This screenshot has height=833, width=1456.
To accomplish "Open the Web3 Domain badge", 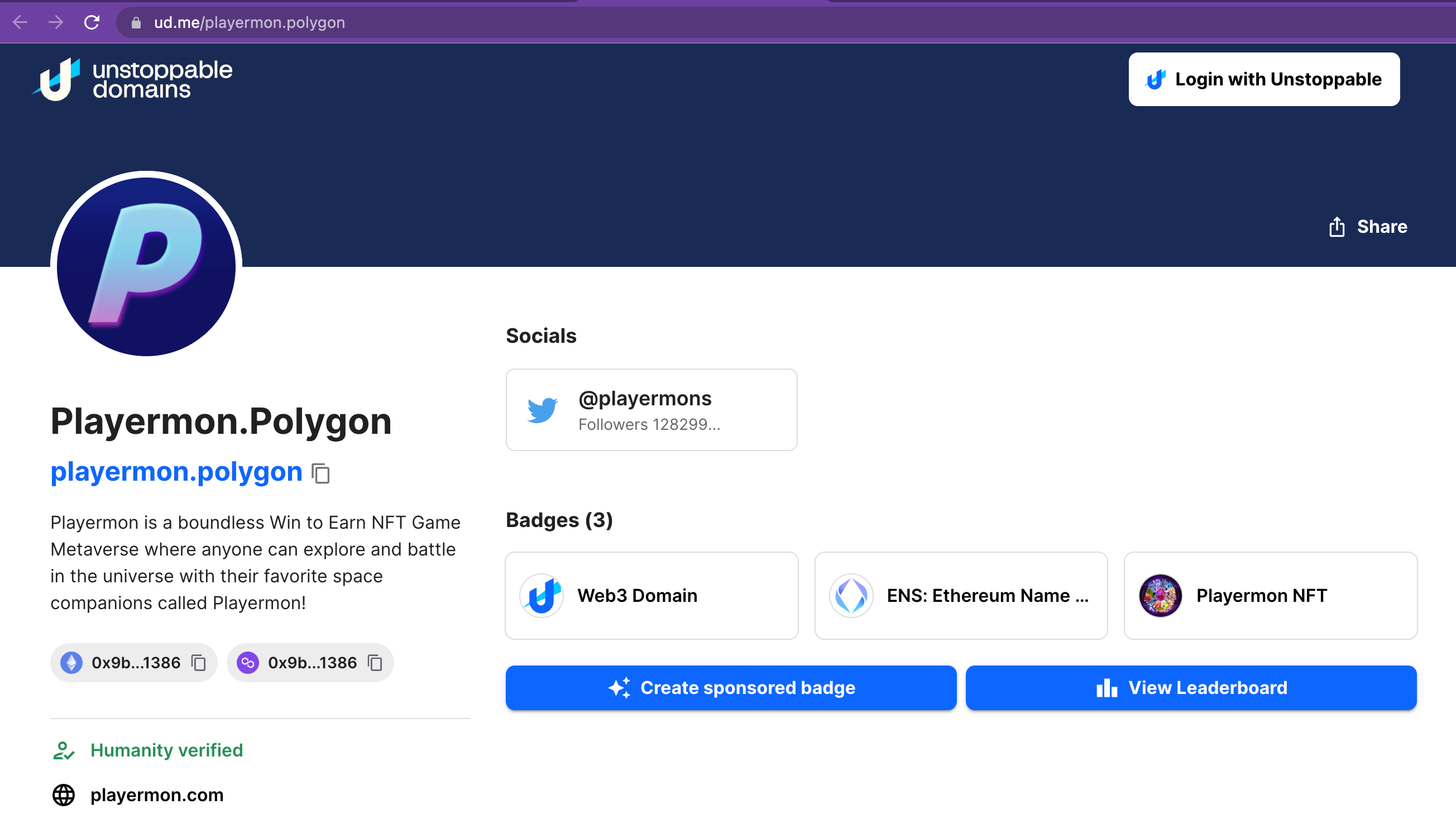I will tap(651, 595).
